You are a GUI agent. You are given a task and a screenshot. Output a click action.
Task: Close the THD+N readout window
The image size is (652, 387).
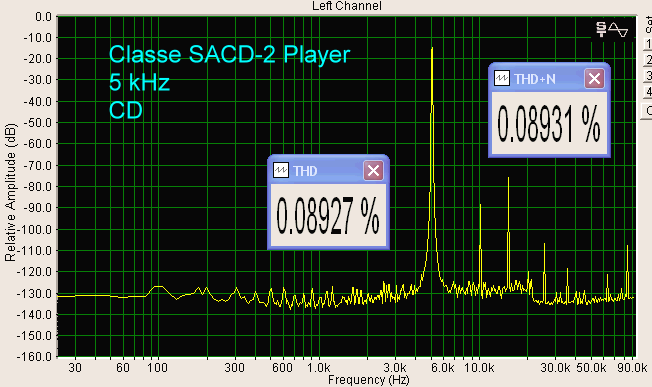point(594,78)
